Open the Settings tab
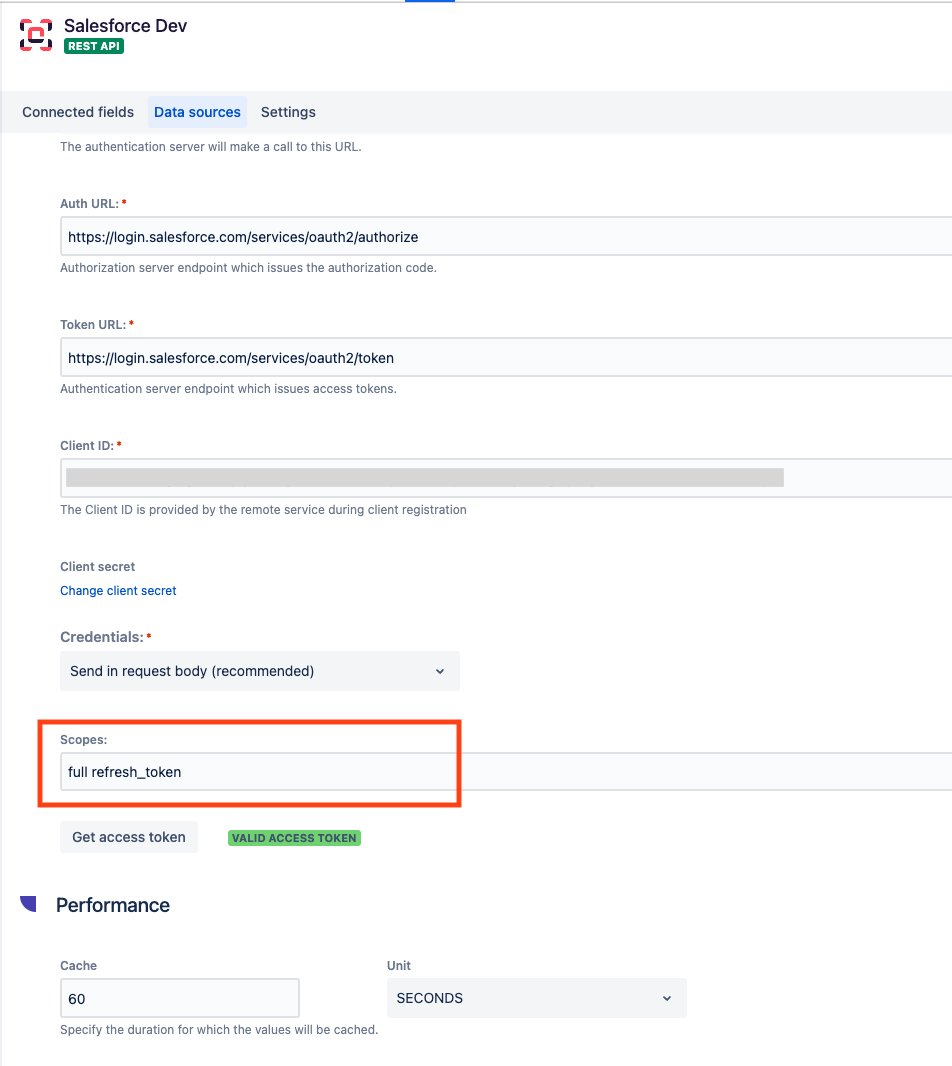The height and width of the screenshot is (1066, 952). [288, 112]
